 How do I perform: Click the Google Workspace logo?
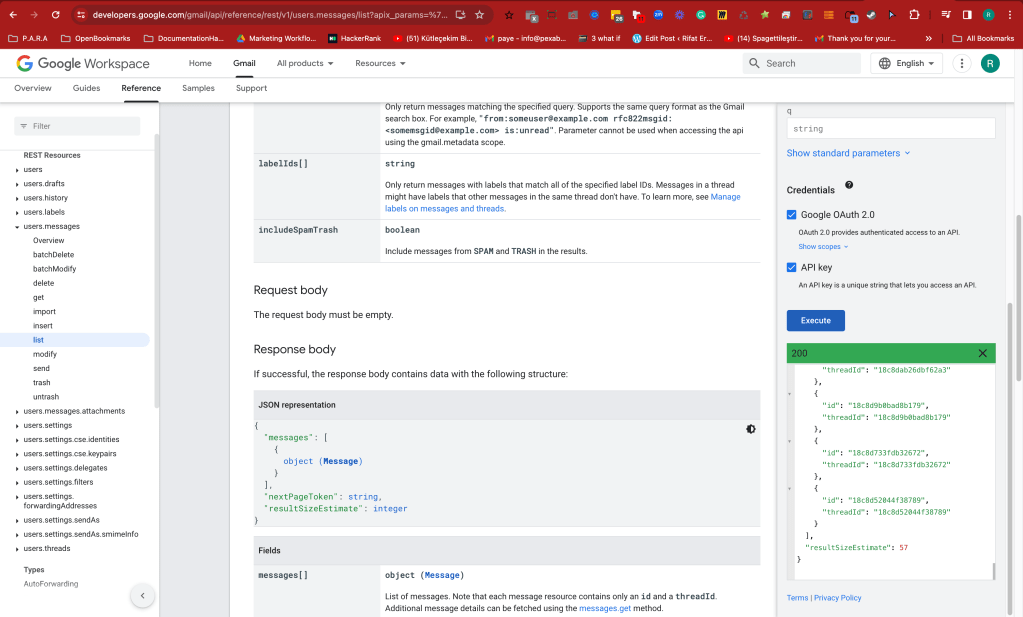83,63
